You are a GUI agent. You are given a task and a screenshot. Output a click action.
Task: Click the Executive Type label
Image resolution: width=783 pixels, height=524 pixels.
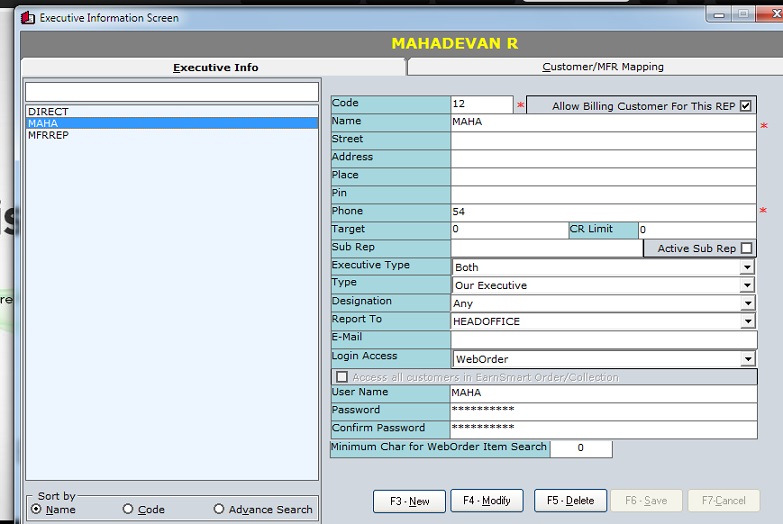371,265
